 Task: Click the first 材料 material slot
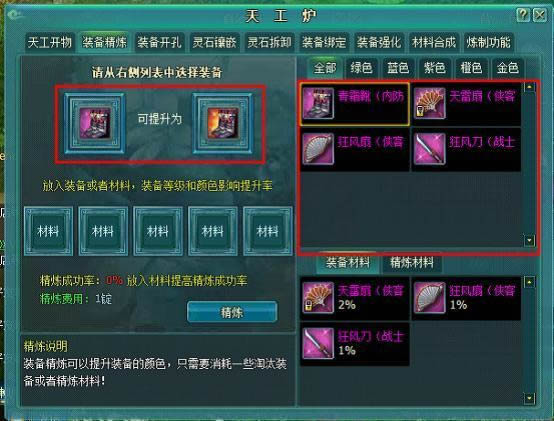pyautogui.click(x=48, y=231)
